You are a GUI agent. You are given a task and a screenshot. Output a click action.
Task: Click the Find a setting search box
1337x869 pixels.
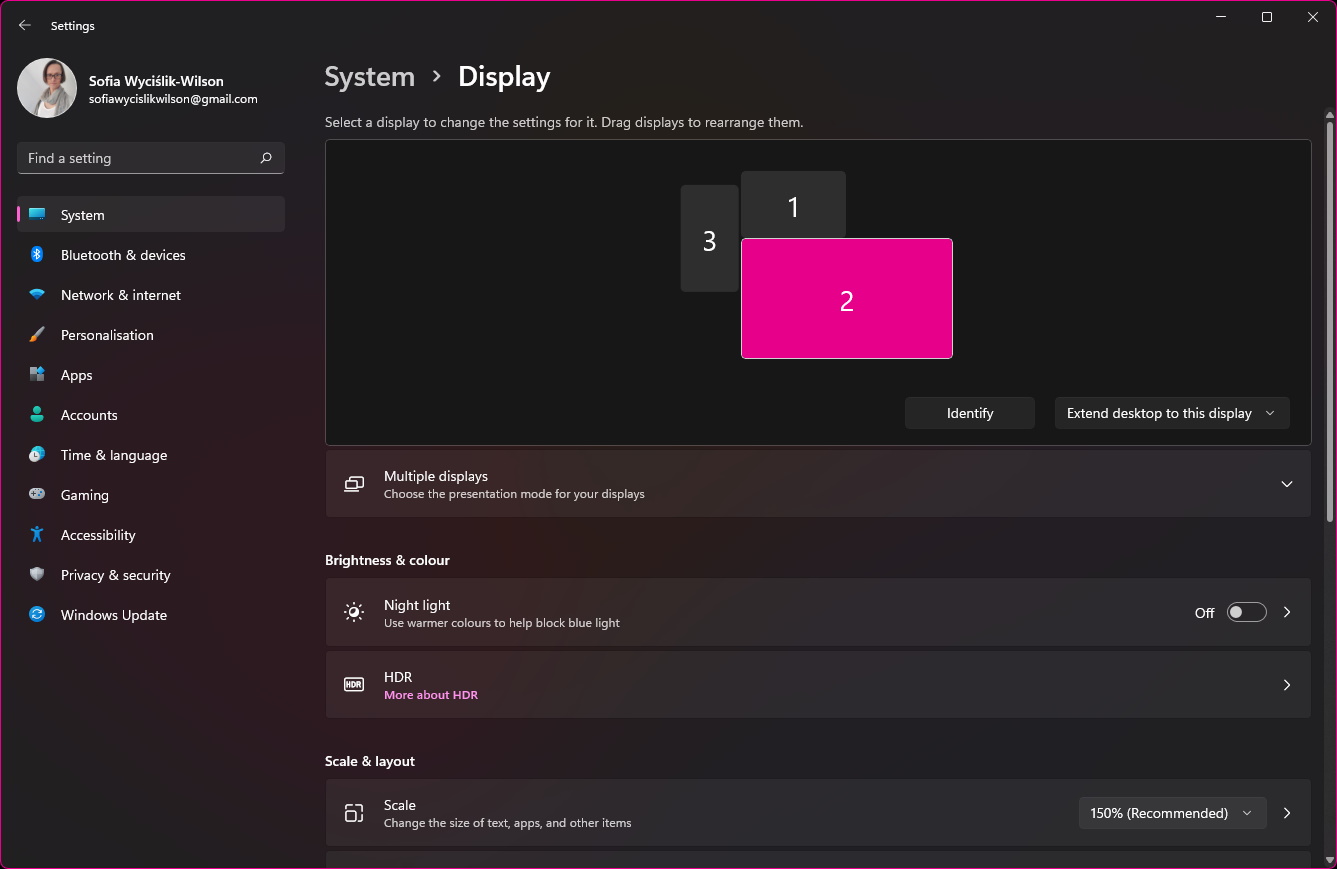(150, 157)
